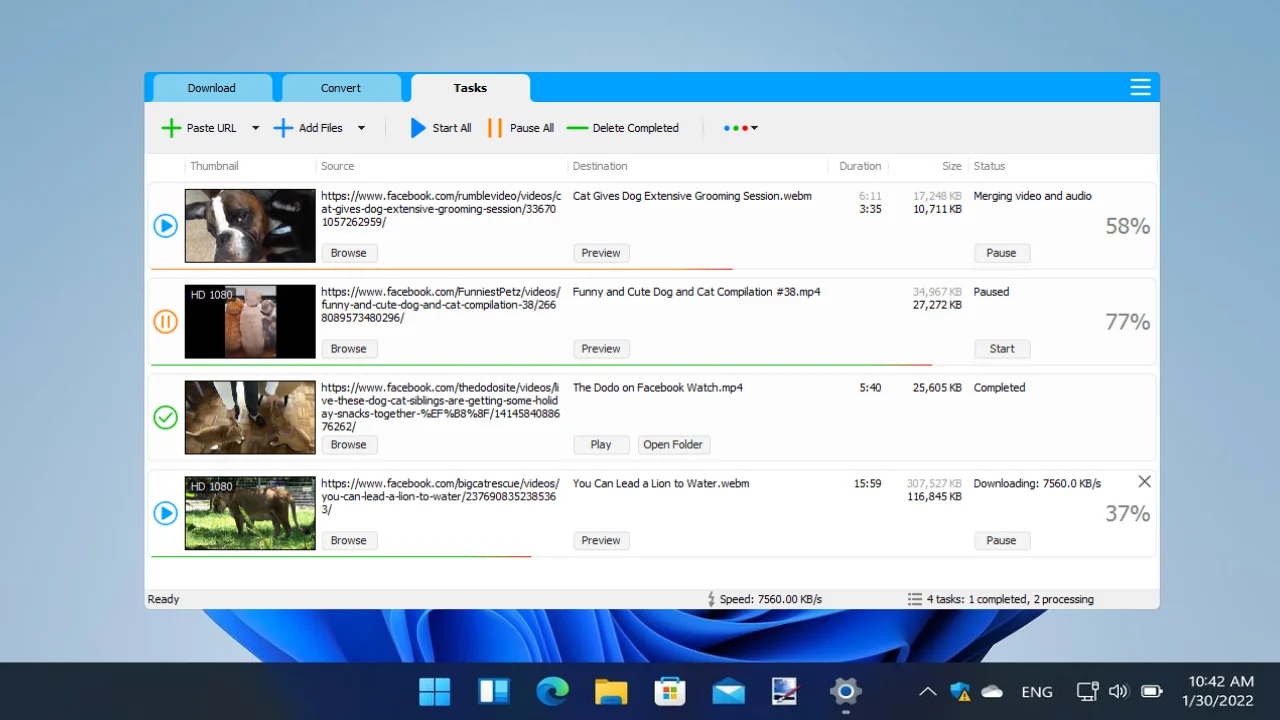Open the volume control in system tray
Screen dimensions: 1280x720
click(x=1118, y=691)
